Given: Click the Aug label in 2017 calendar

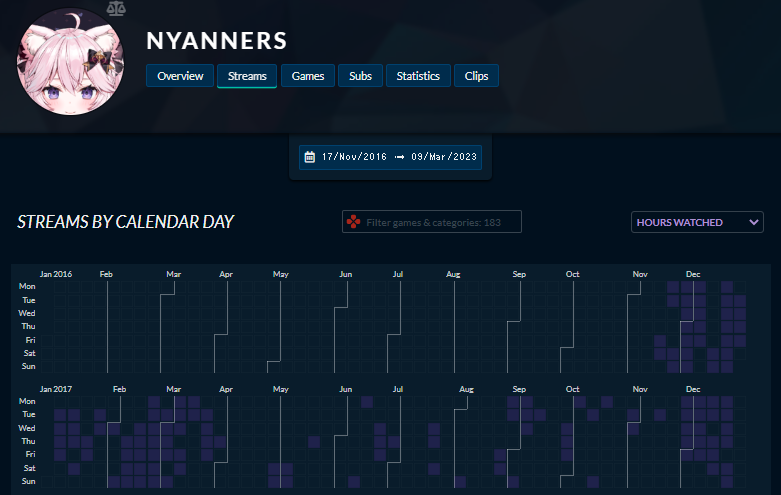Looking at the screenshot, I should click(466, 389).
